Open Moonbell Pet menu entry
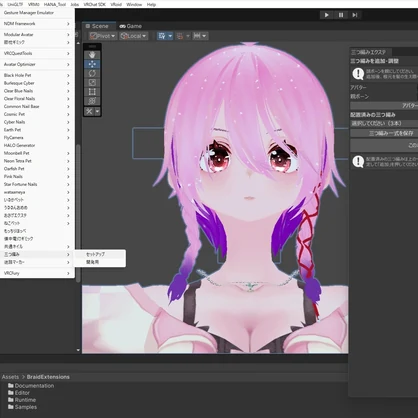The height and width of the screenshot is (418, 418). (37, 153)
